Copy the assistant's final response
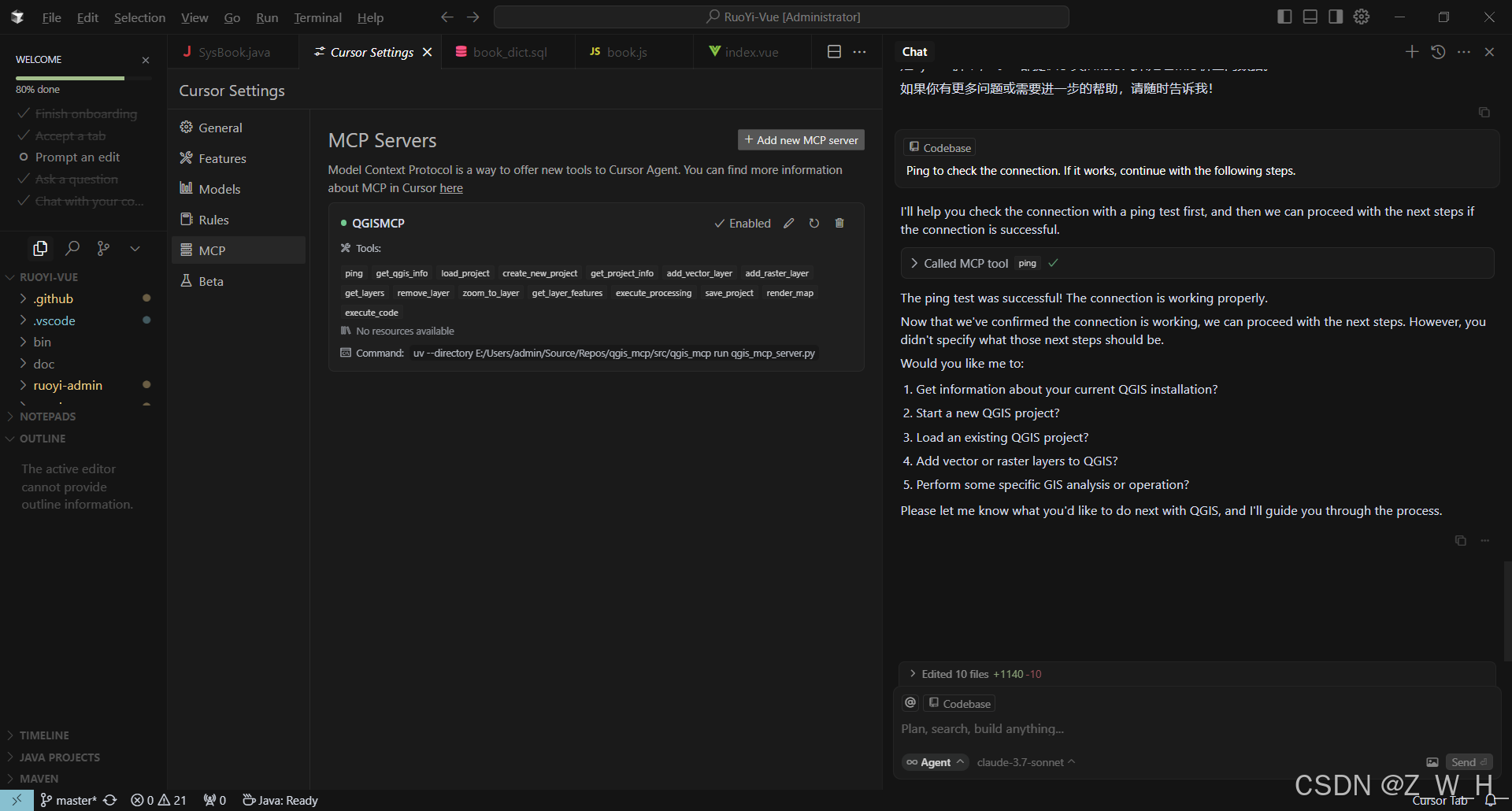 point(1461,541)
